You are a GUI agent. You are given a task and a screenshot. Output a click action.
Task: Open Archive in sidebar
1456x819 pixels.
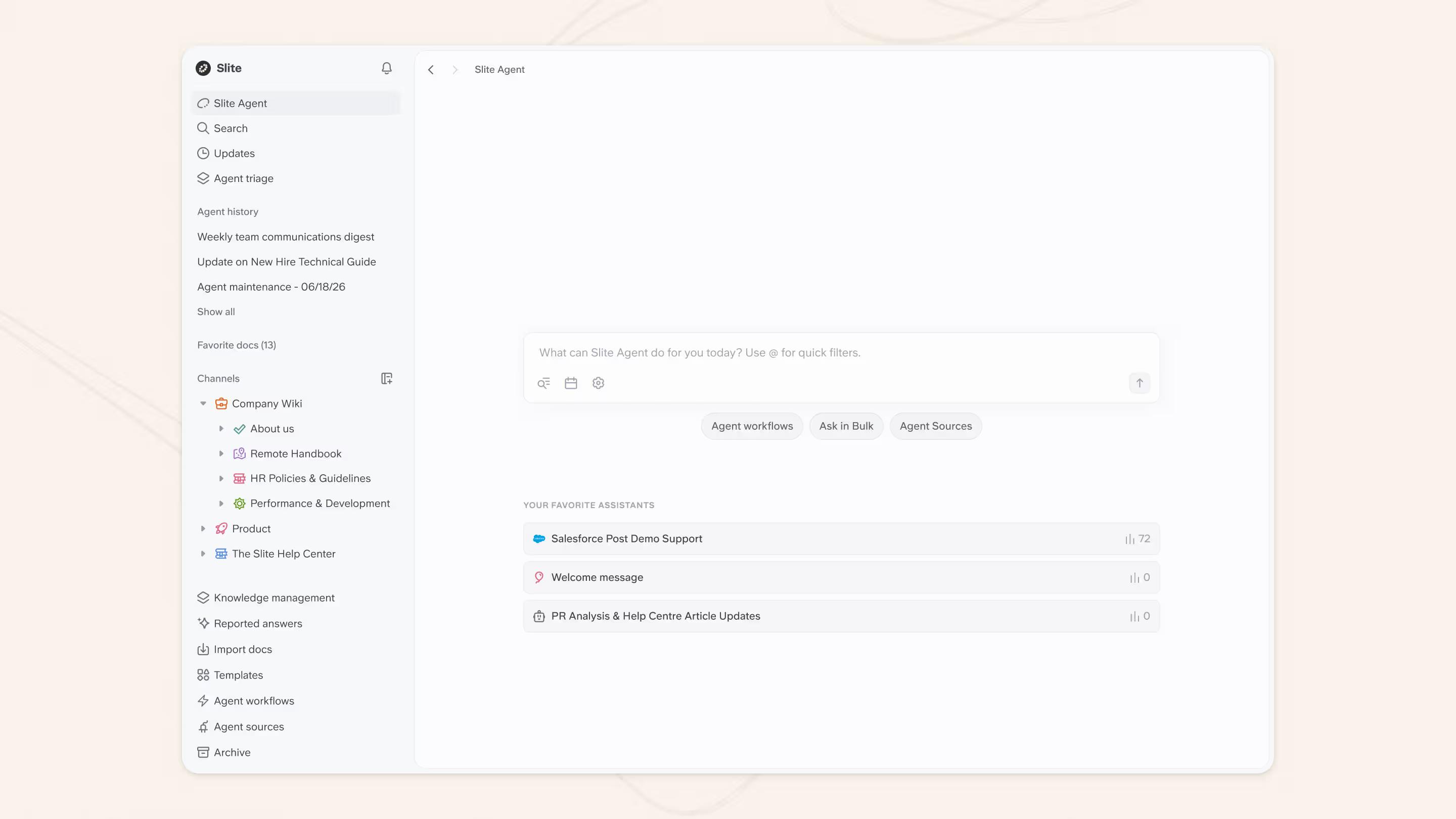click(296, 752)
